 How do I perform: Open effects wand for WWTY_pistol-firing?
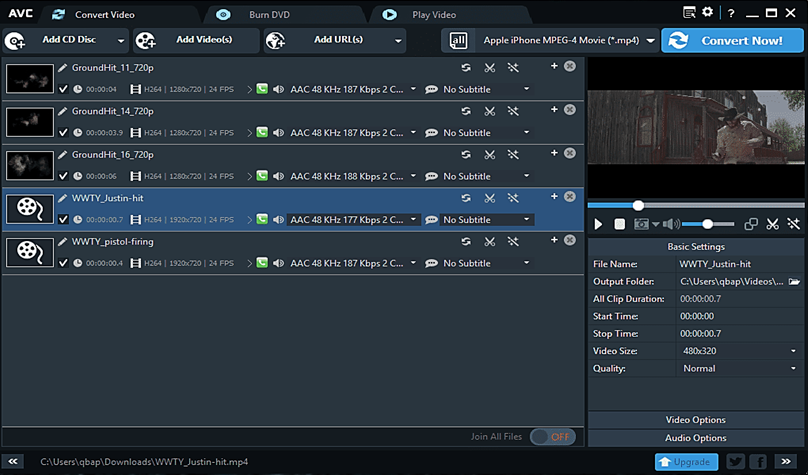click(x=513, y=241)
